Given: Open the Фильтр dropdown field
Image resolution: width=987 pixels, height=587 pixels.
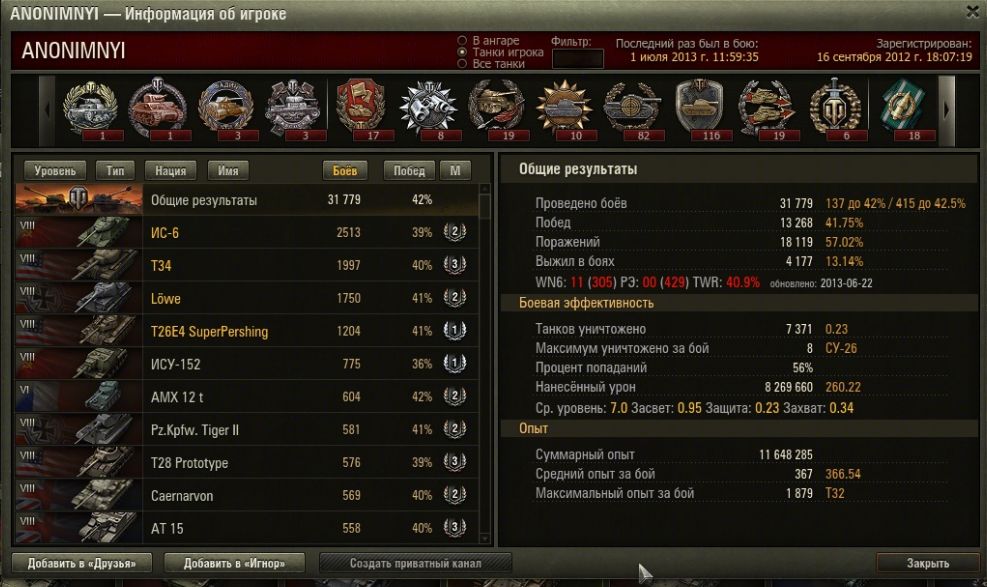Looking at the screenshot, I should coord(577,59).
